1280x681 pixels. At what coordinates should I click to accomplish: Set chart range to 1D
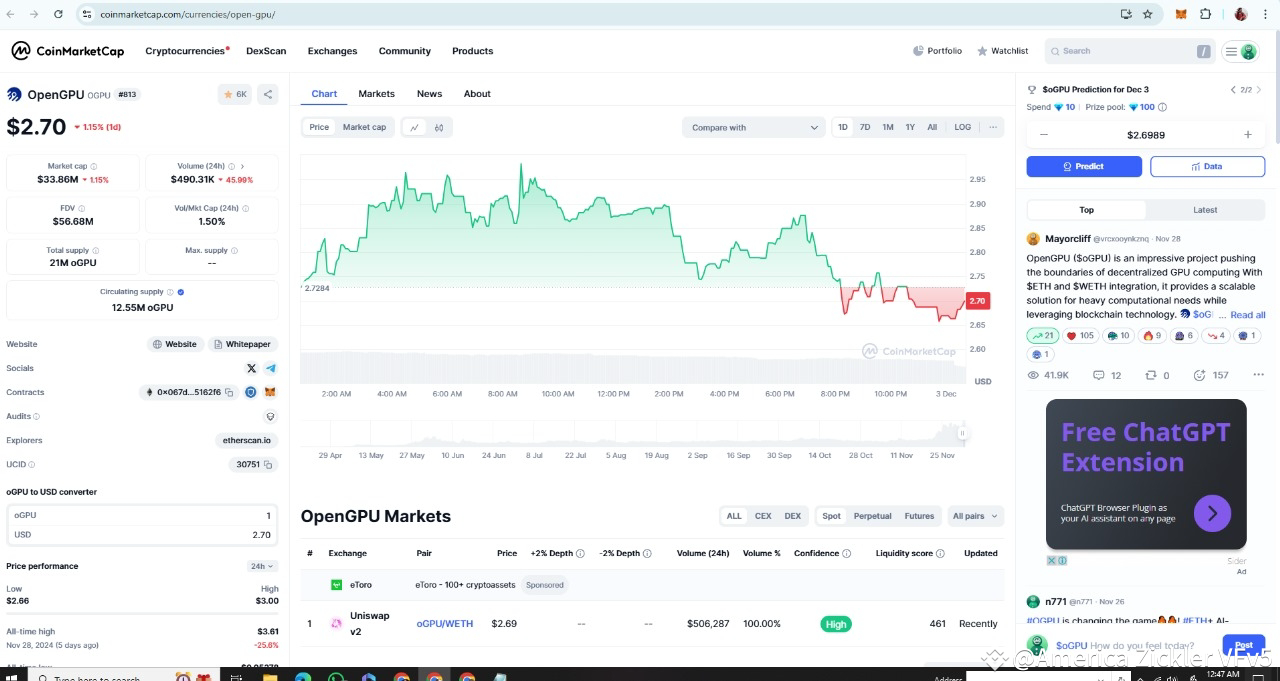click(x=843, y=127)
